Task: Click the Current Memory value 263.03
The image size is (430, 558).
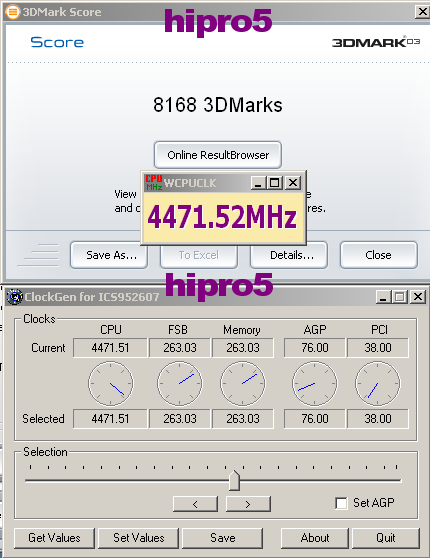Action: coord(243,348)
